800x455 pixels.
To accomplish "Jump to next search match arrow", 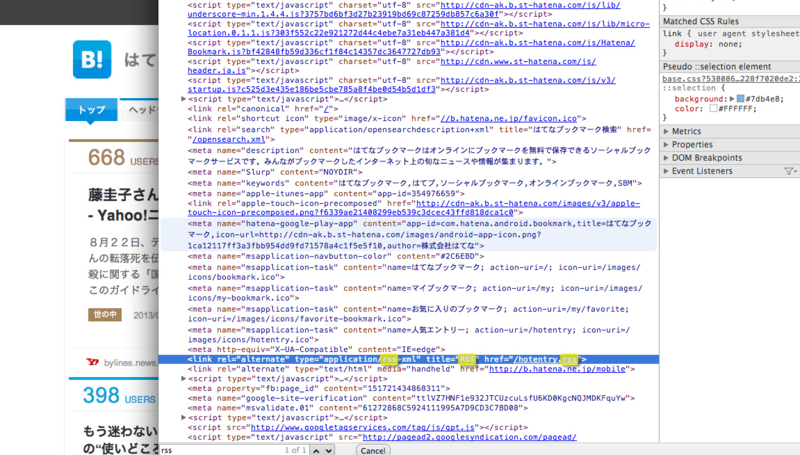I will (329, 450).
